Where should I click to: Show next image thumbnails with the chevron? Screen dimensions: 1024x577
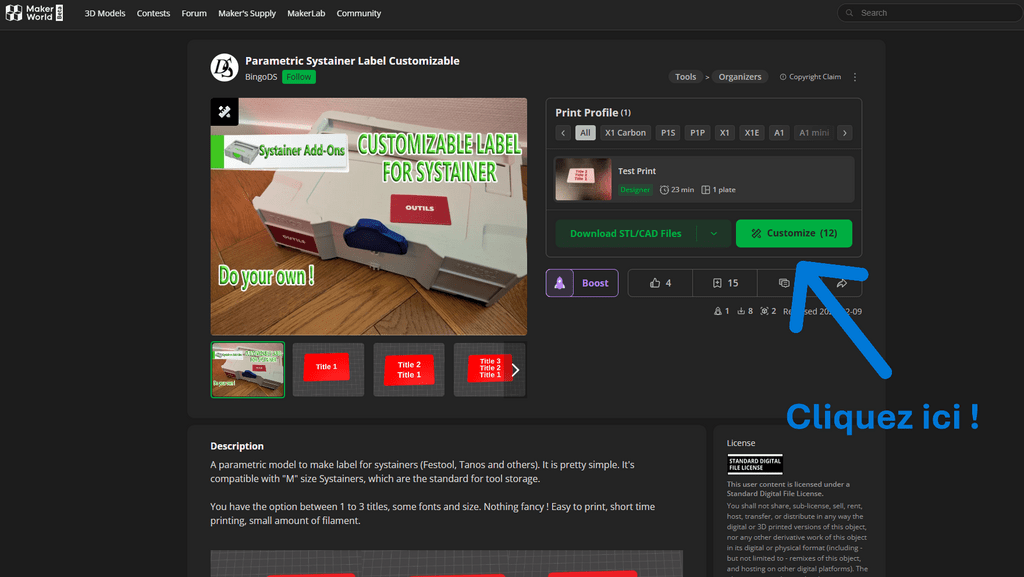(x=515, y=370)
